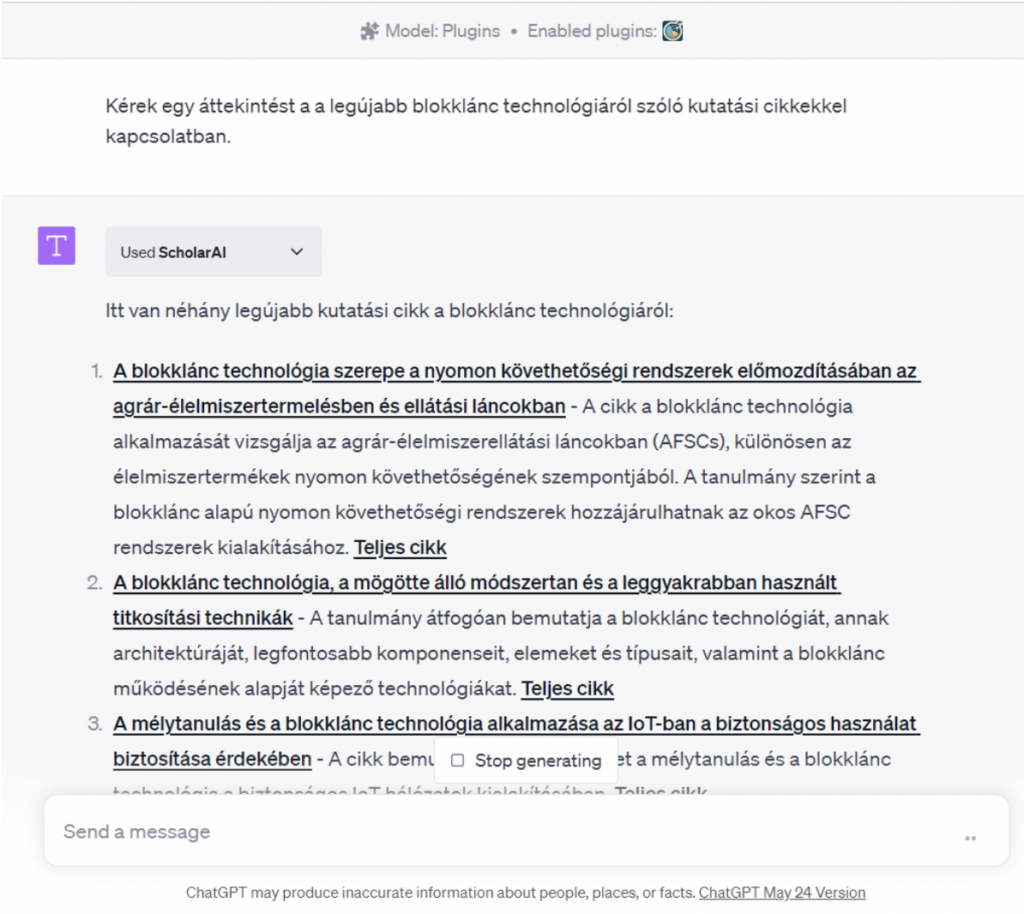Expand the Used ScholarAI details chevron
1024x914 pixels.
(297, 252)
